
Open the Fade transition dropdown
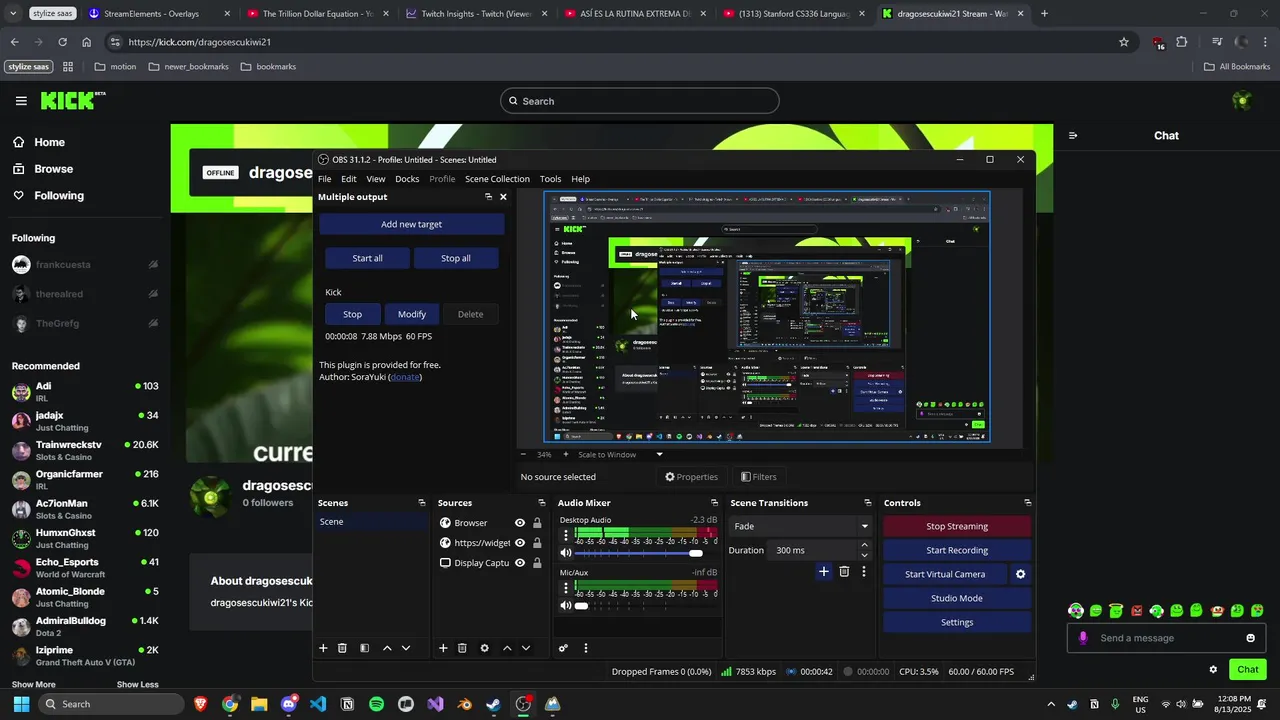click(801, 526)
